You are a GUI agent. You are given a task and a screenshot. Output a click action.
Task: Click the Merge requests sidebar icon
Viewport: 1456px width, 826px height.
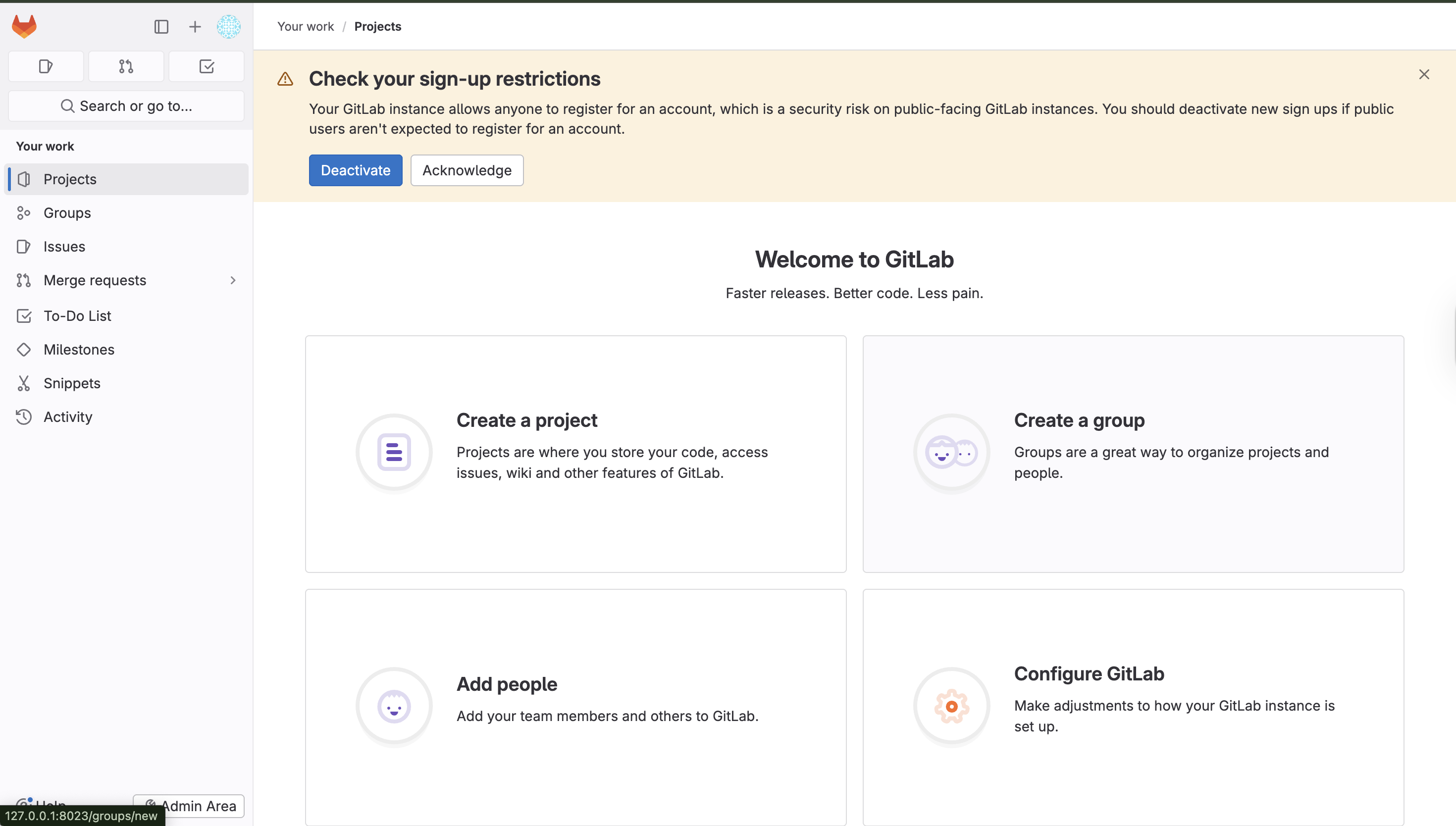point(24,280)
